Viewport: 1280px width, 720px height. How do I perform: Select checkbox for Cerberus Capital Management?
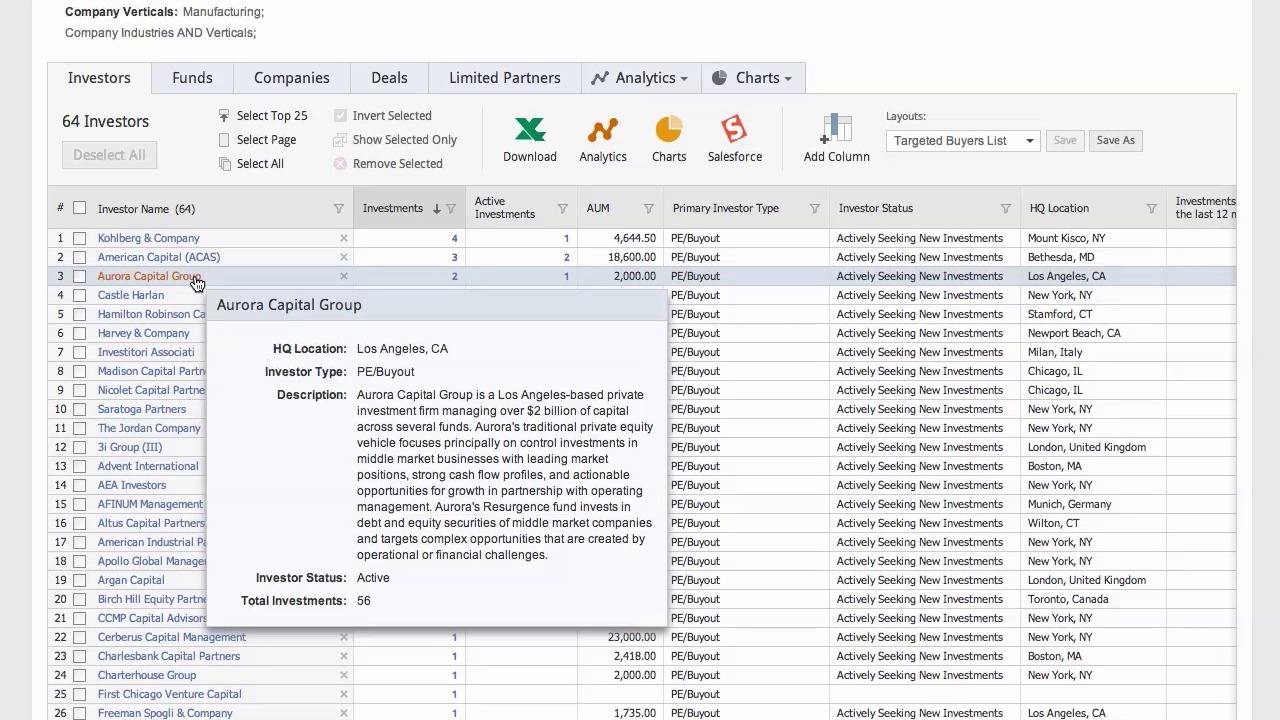coord(79,637)
